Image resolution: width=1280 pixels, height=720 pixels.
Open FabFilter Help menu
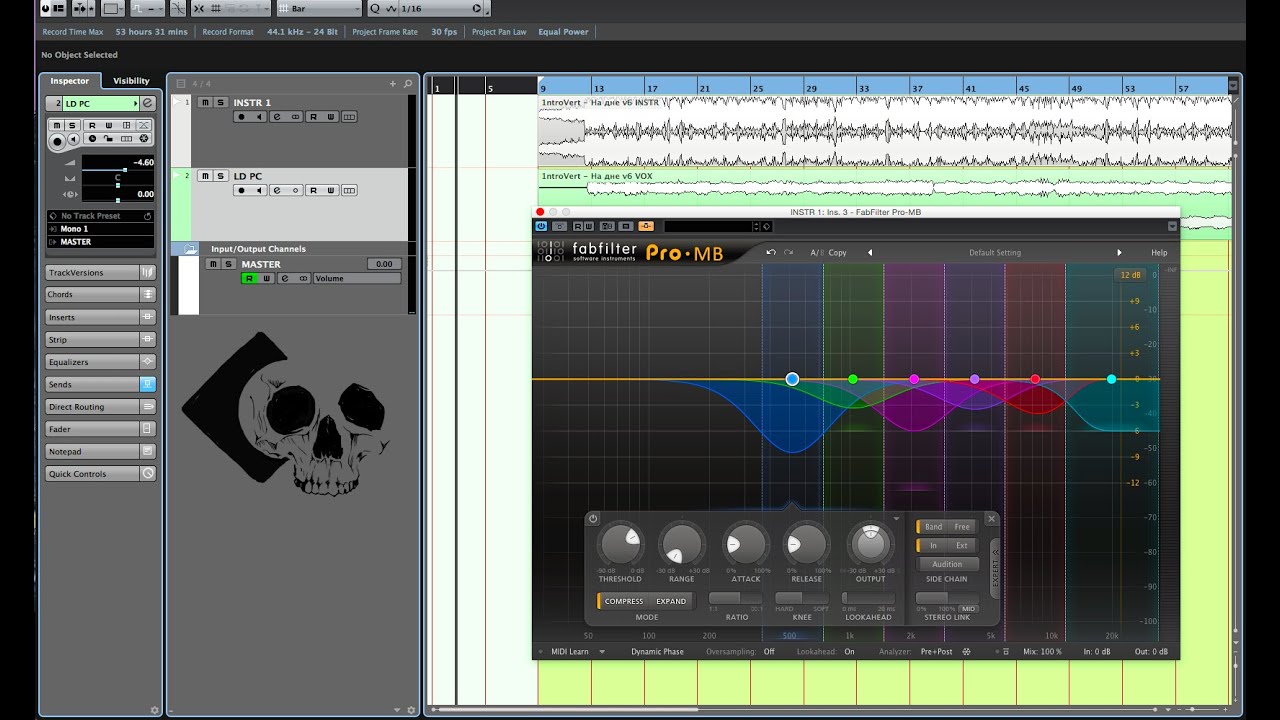(1159, 253)
